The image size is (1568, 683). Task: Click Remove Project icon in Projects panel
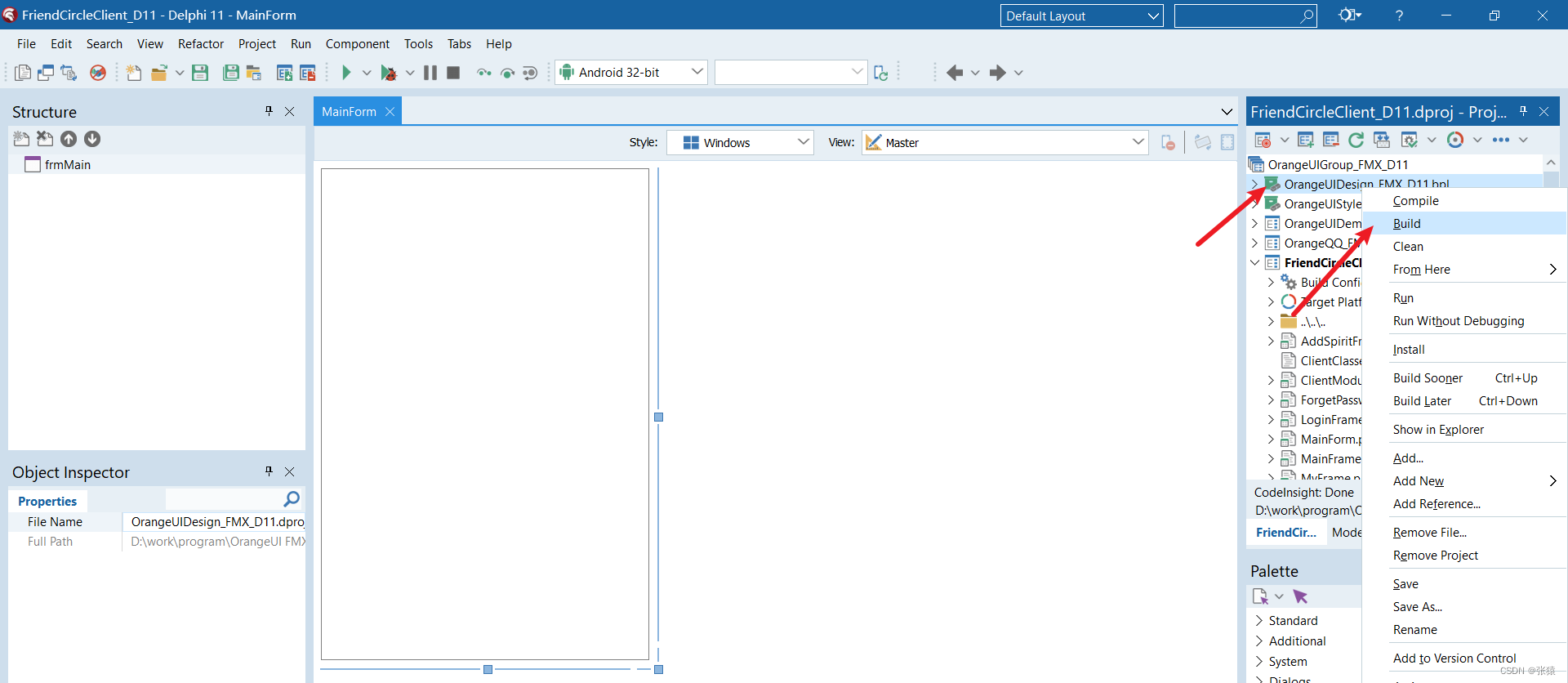(x=1331, y=140)
